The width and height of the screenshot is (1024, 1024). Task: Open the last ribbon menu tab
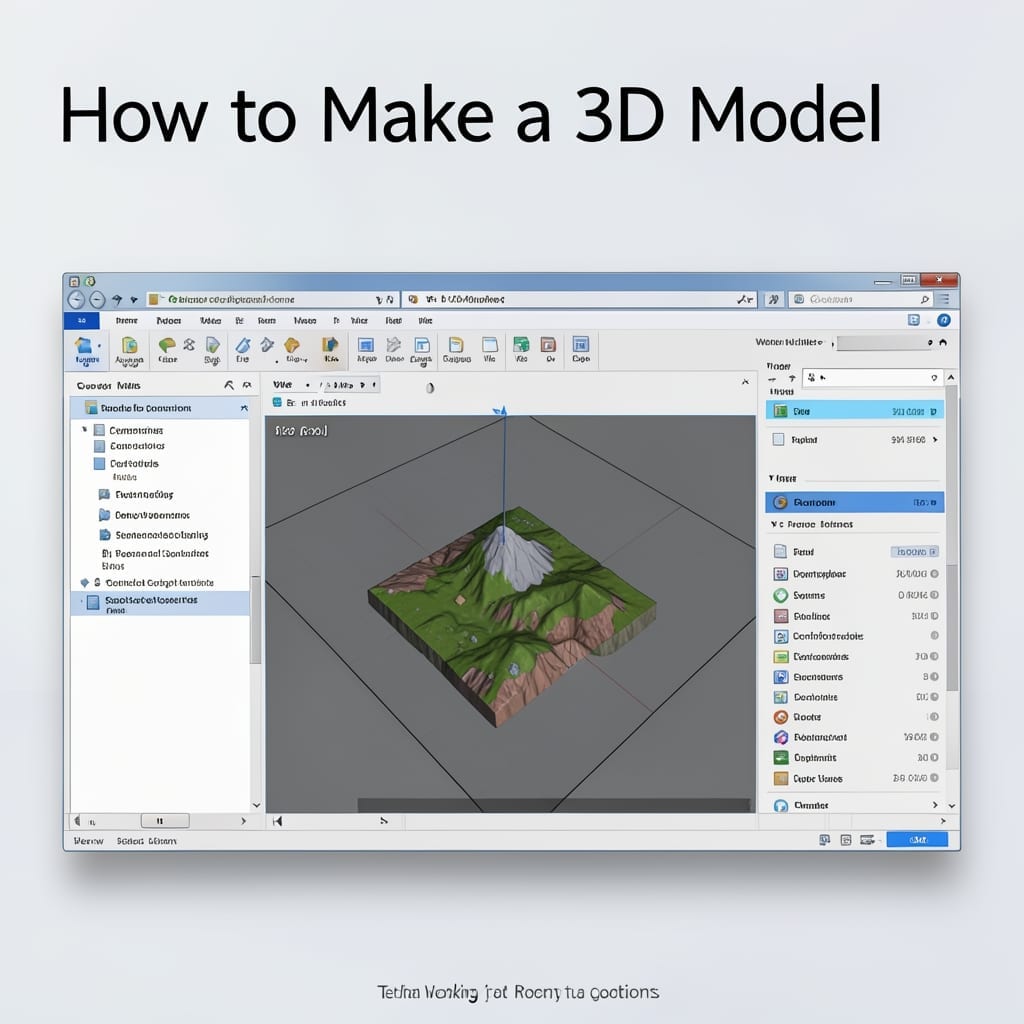click(x=425, y=321)
